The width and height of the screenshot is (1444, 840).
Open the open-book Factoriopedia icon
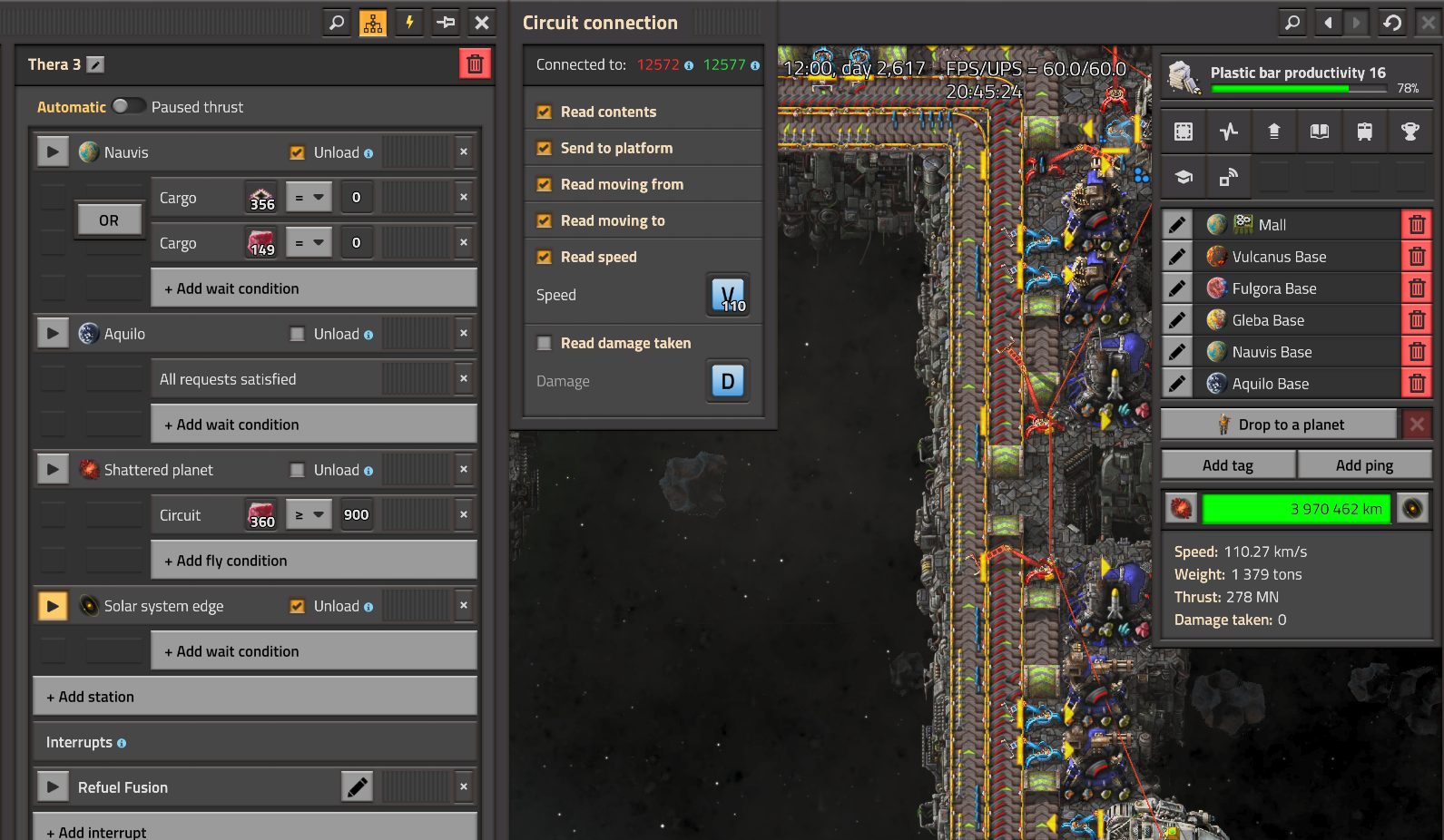pos(1320,132)
